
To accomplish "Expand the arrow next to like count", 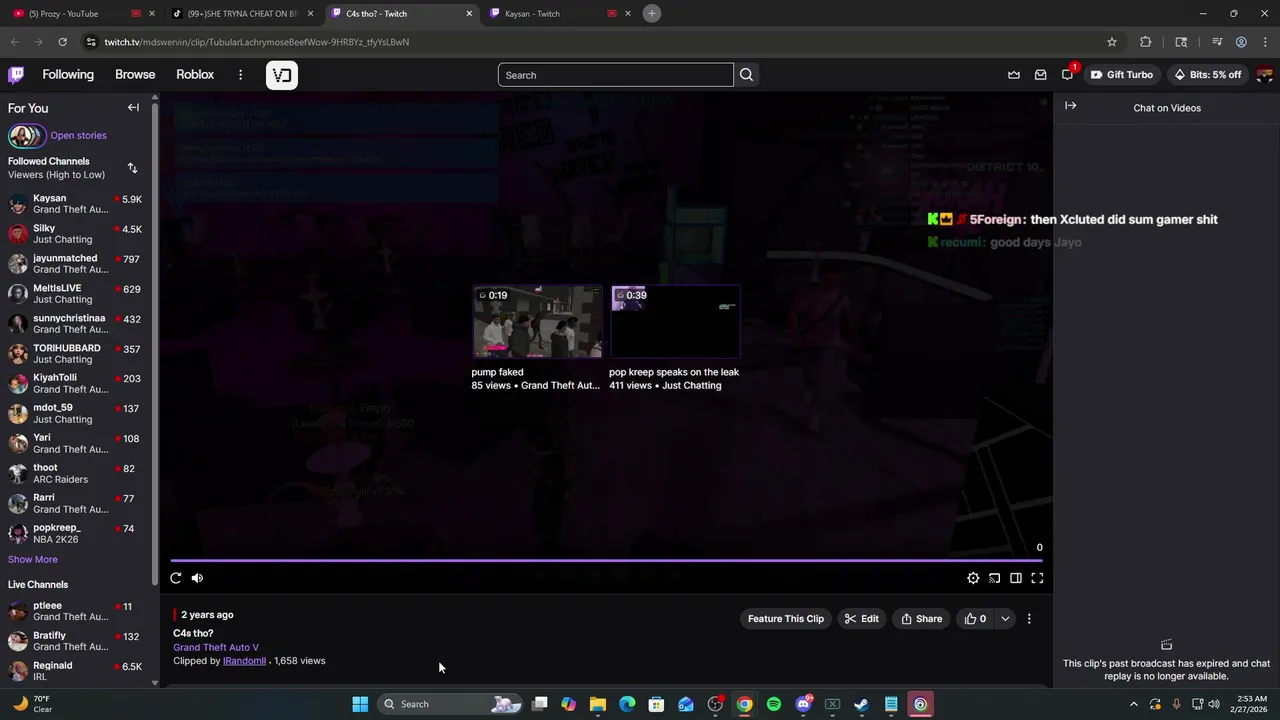I will 1005,619.
